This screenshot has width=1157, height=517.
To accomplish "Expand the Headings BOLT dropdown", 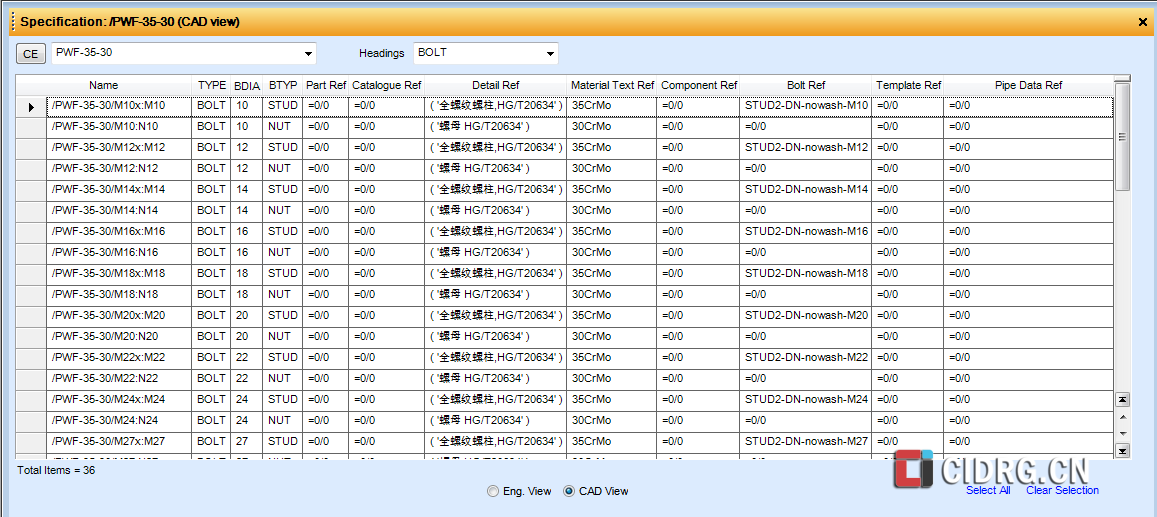I will click(x=550, y=54).
